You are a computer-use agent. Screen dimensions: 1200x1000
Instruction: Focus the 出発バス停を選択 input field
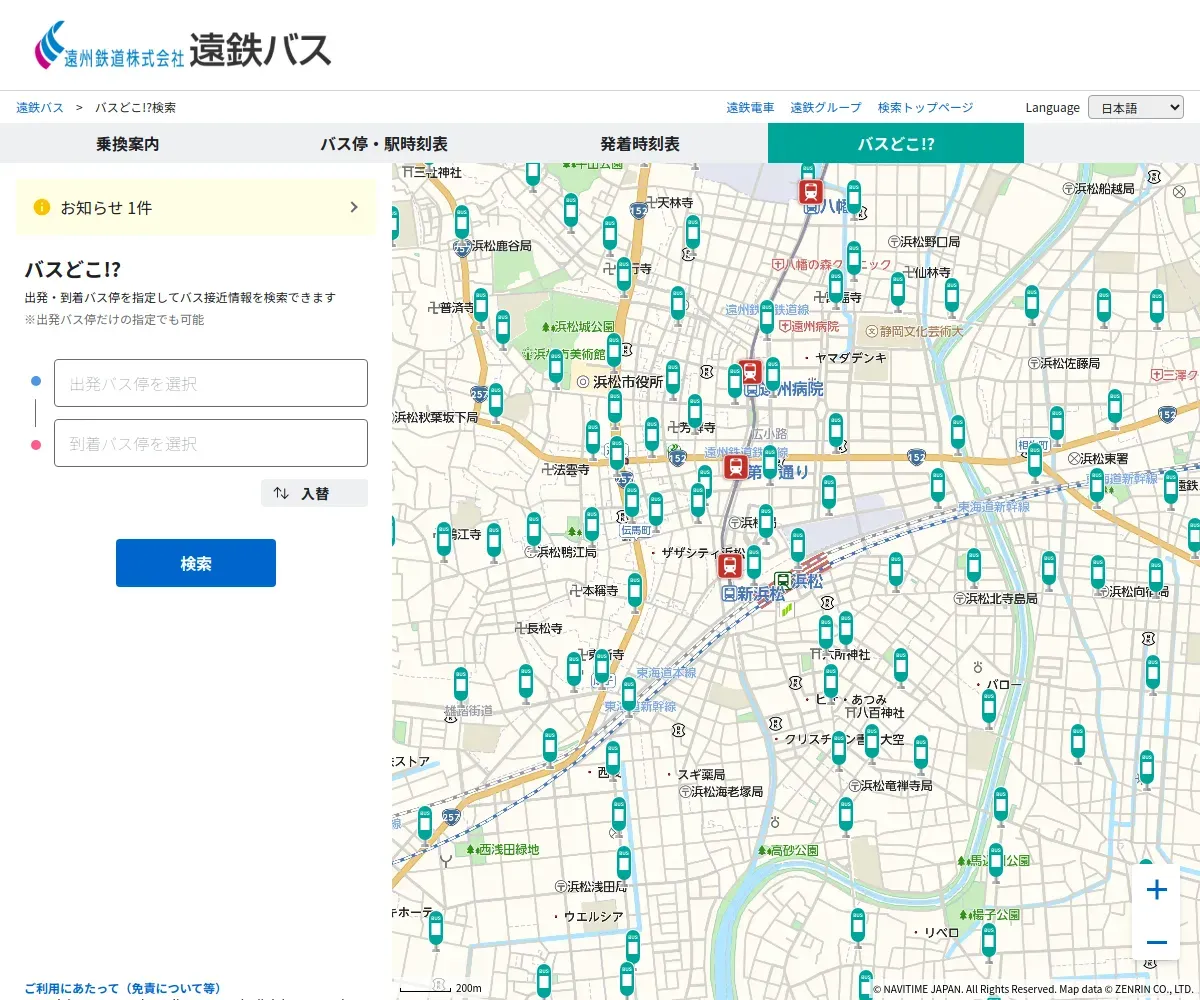tap(211, 383)
